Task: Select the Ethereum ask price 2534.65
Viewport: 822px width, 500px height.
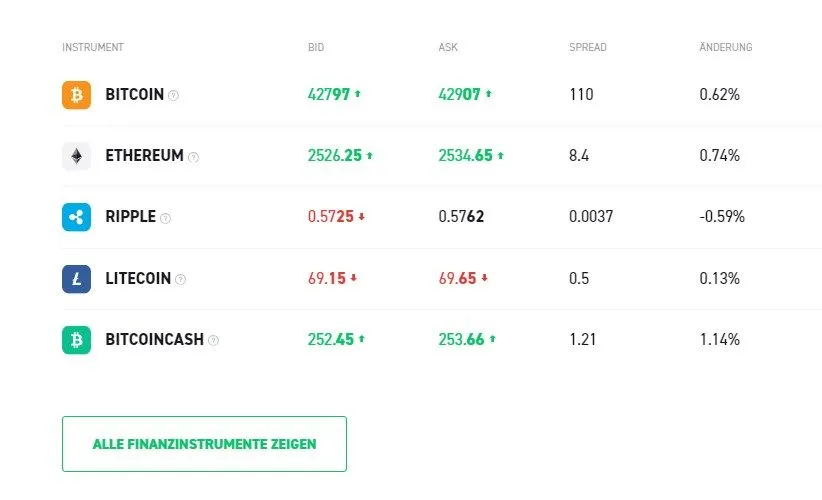Action: point(465,156)
